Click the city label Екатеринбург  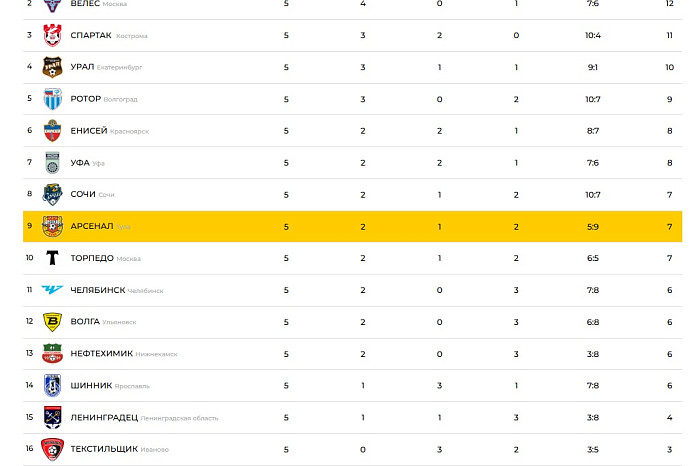coord(119,68)
